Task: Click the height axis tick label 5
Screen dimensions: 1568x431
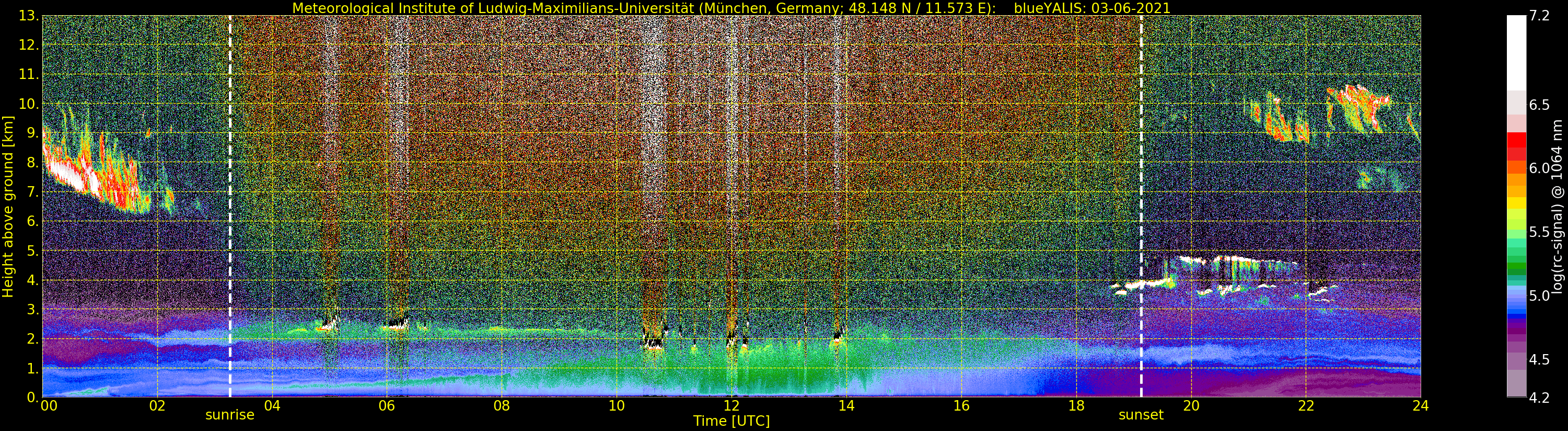Action: 32,251
